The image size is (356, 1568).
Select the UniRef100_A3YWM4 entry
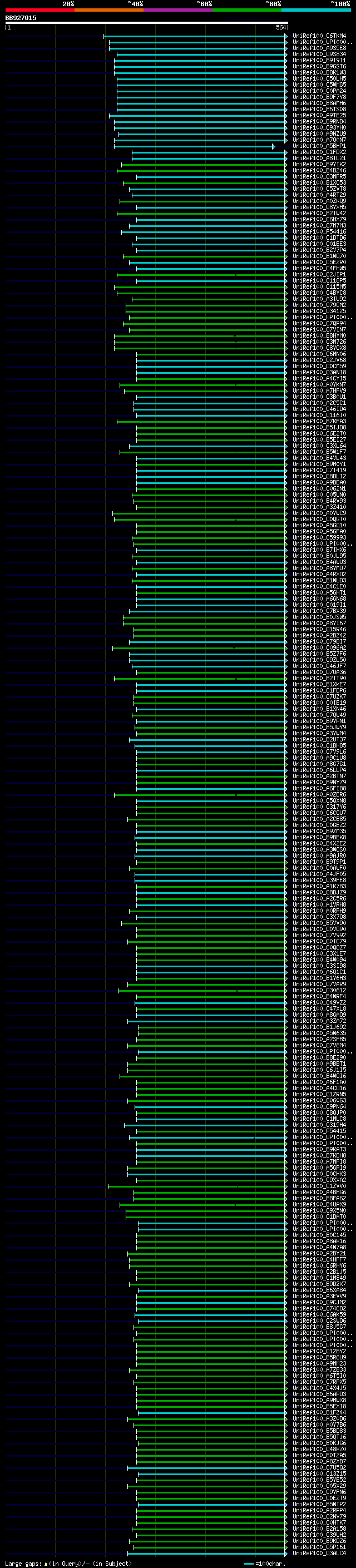pyautogui.click(x=319, y=733)
